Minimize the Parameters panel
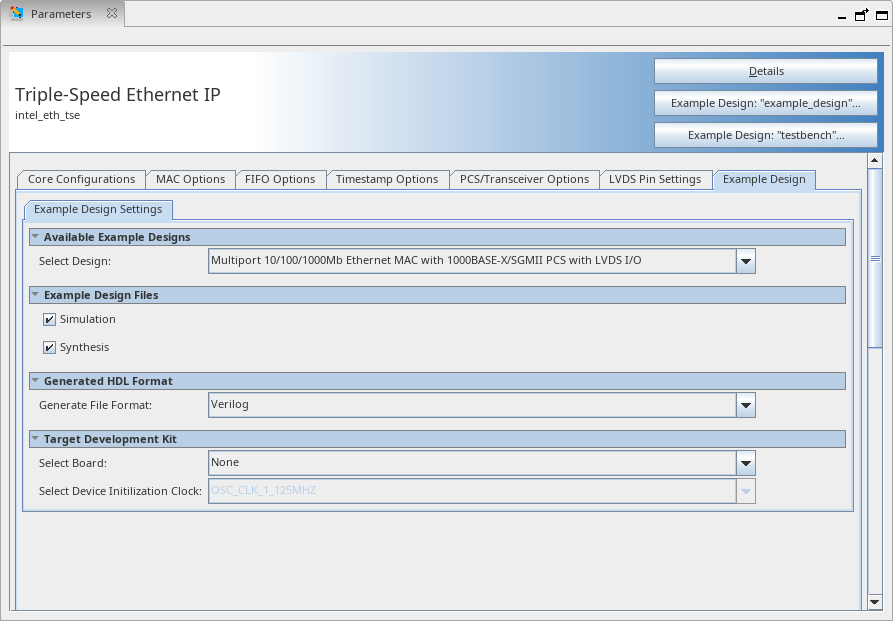The height and width of the screenshot is (621, 893). [x=842, y=17]
